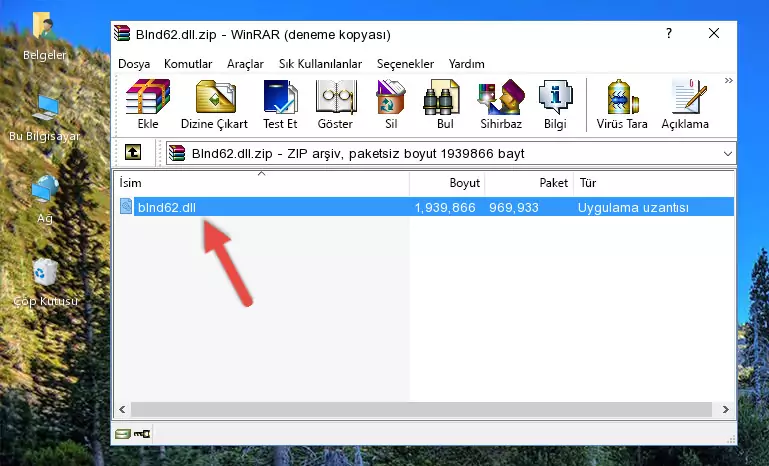769x466 pixels.
Task: Open the Dosya menu
Action: [134, 64]
